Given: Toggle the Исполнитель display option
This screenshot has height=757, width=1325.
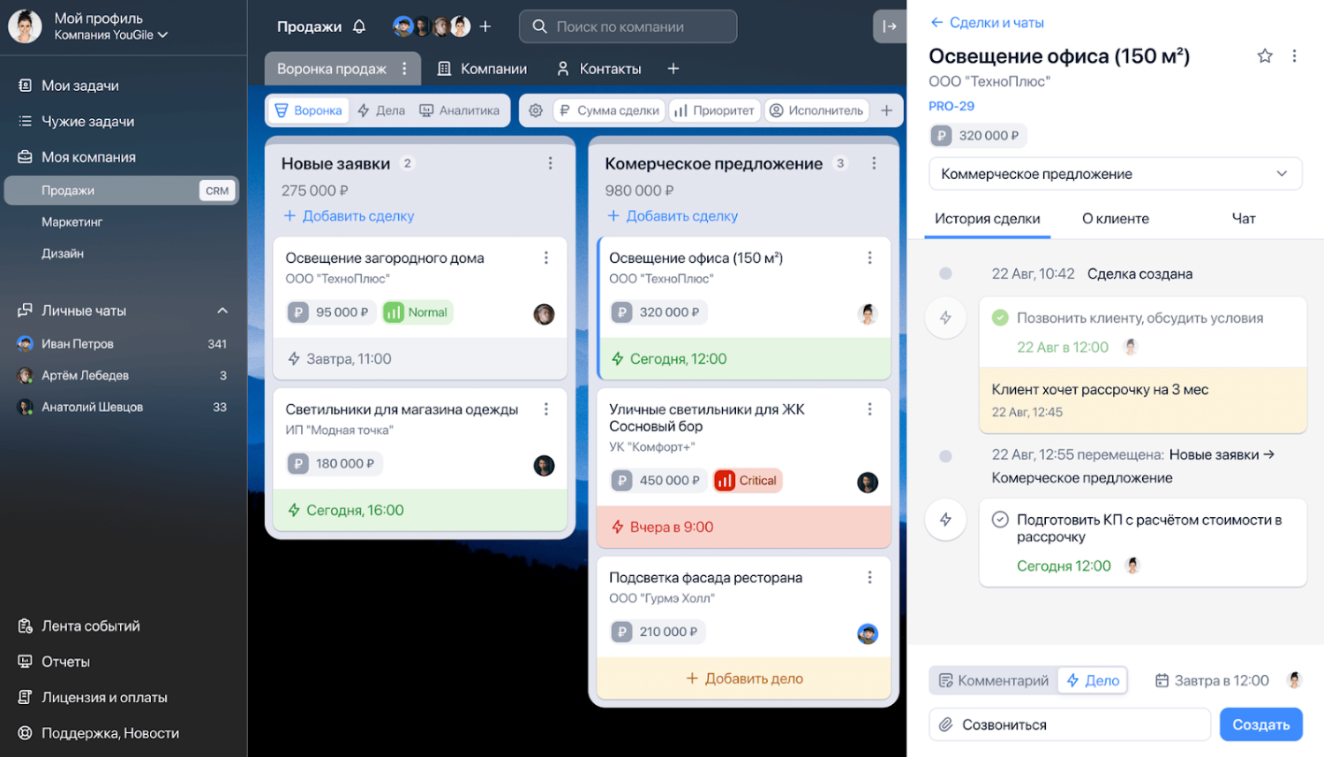Looking at the screenshot, I should 820,110.
